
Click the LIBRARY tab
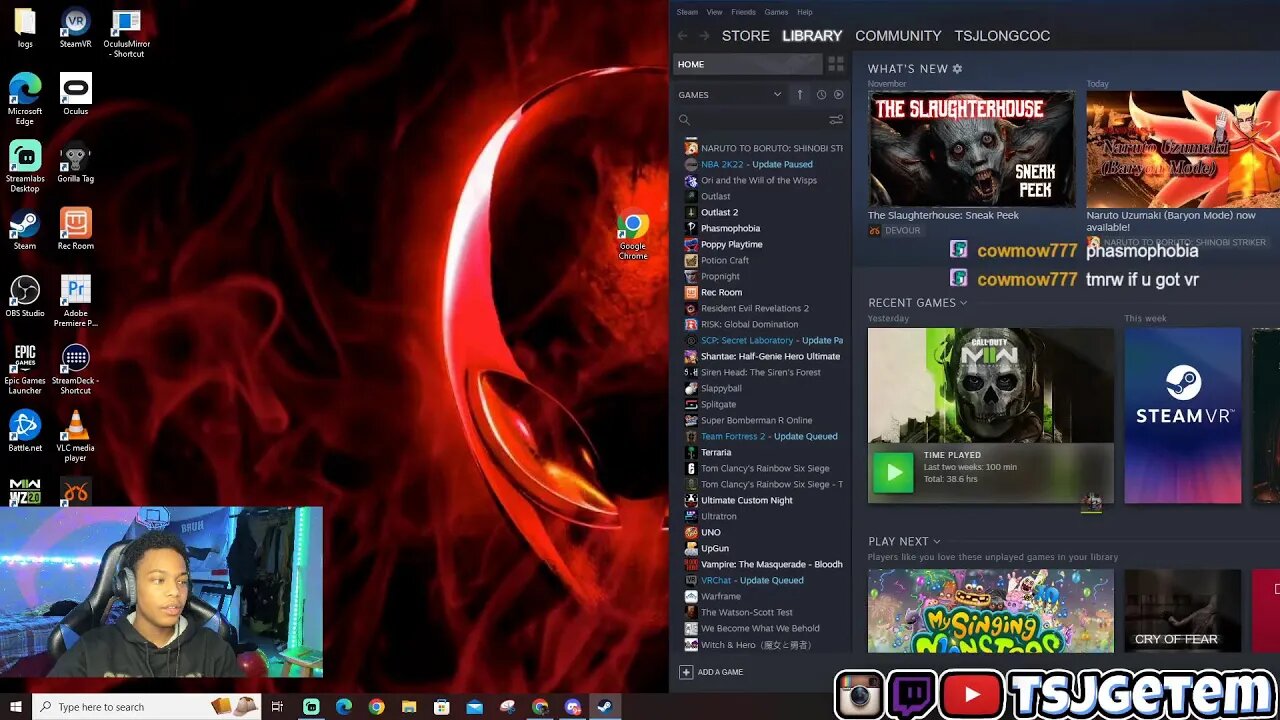tap(812, 36)
